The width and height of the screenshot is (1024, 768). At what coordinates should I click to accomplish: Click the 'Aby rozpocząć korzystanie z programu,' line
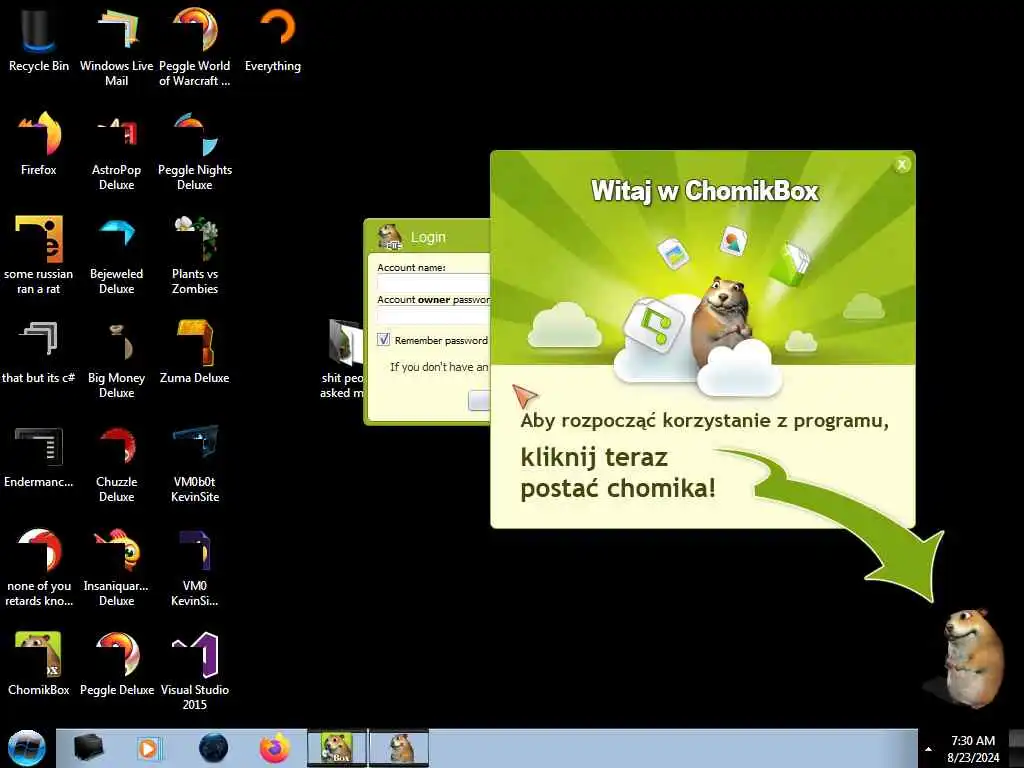tap(705, 421)
